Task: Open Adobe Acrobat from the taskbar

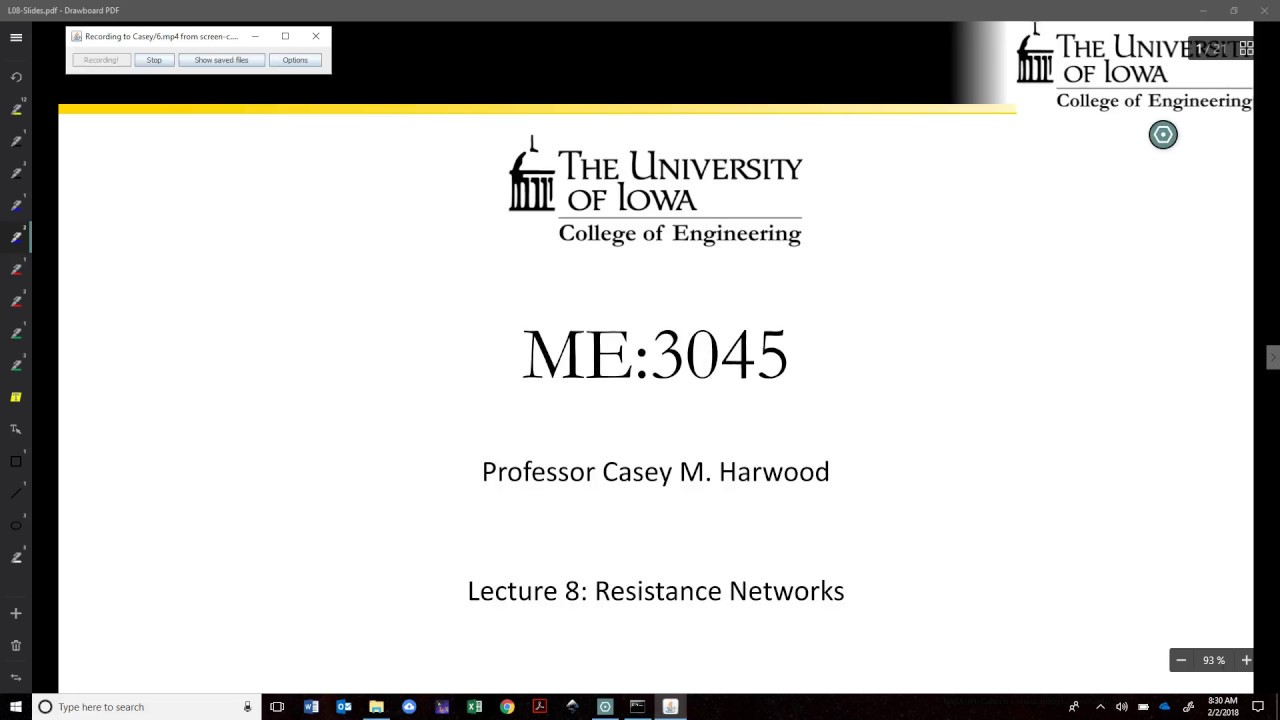Action: click(539, 707)
